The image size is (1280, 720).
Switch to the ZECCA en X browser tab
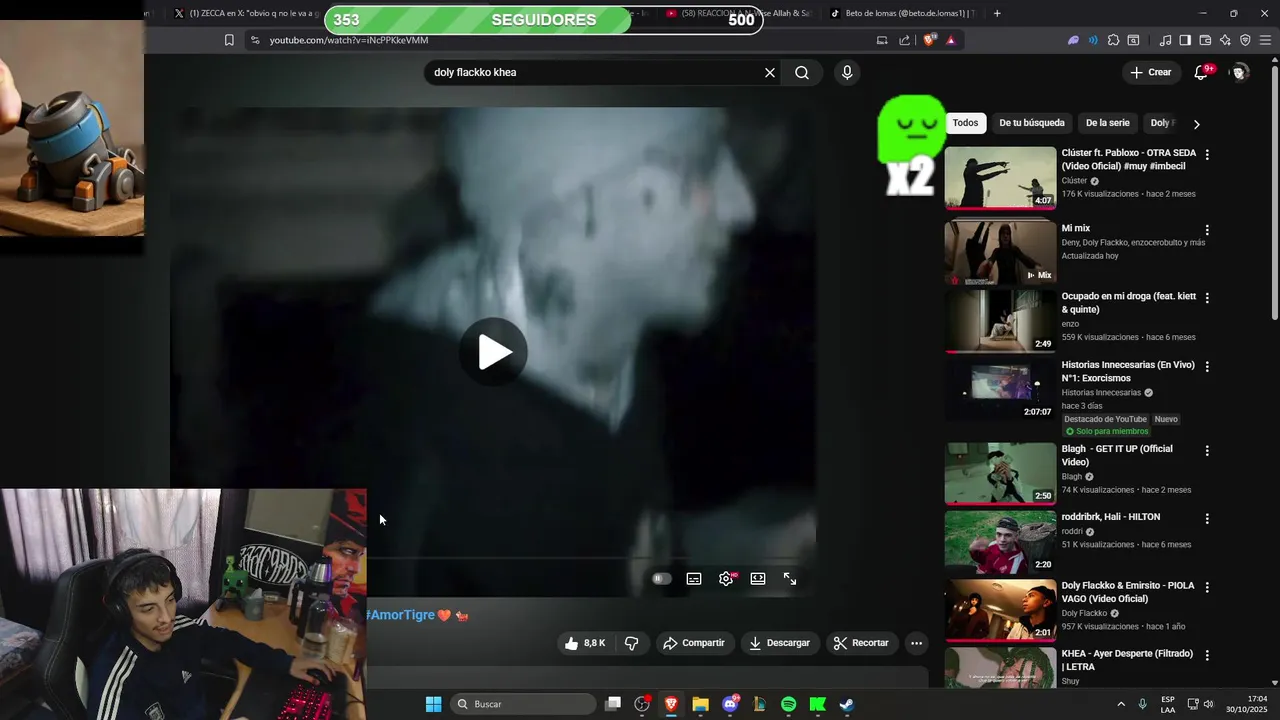tap(247, 13)
